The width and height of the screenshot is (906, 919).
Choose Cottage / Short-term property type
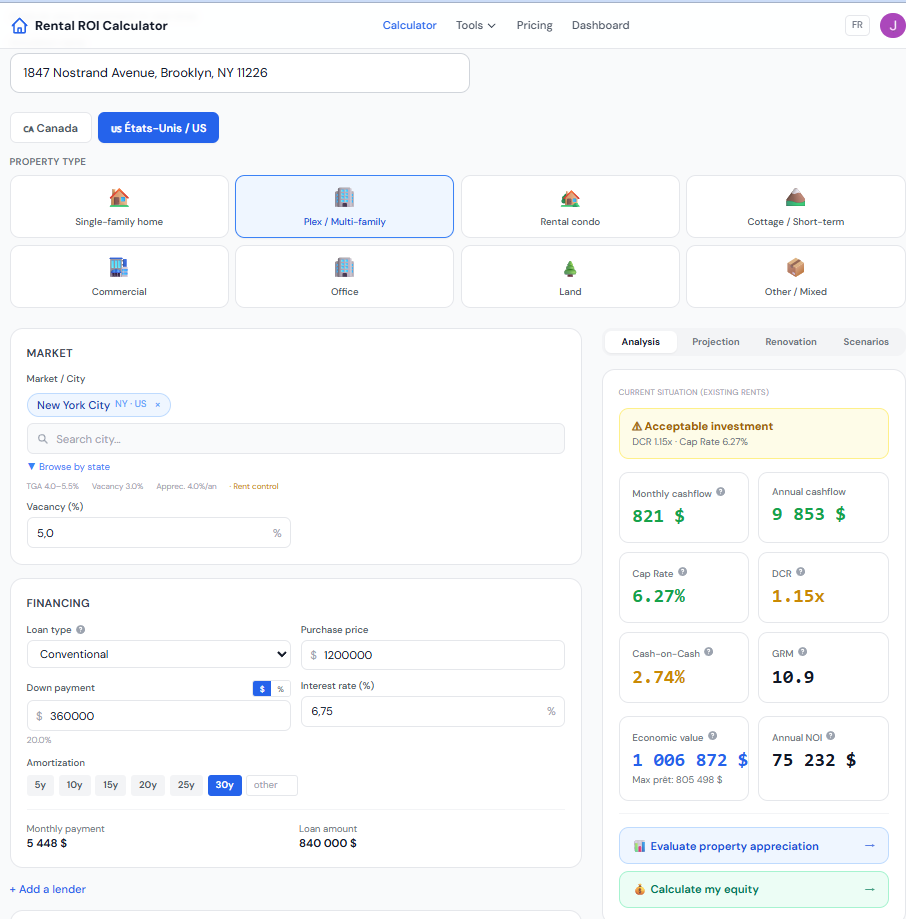(796, 206)
